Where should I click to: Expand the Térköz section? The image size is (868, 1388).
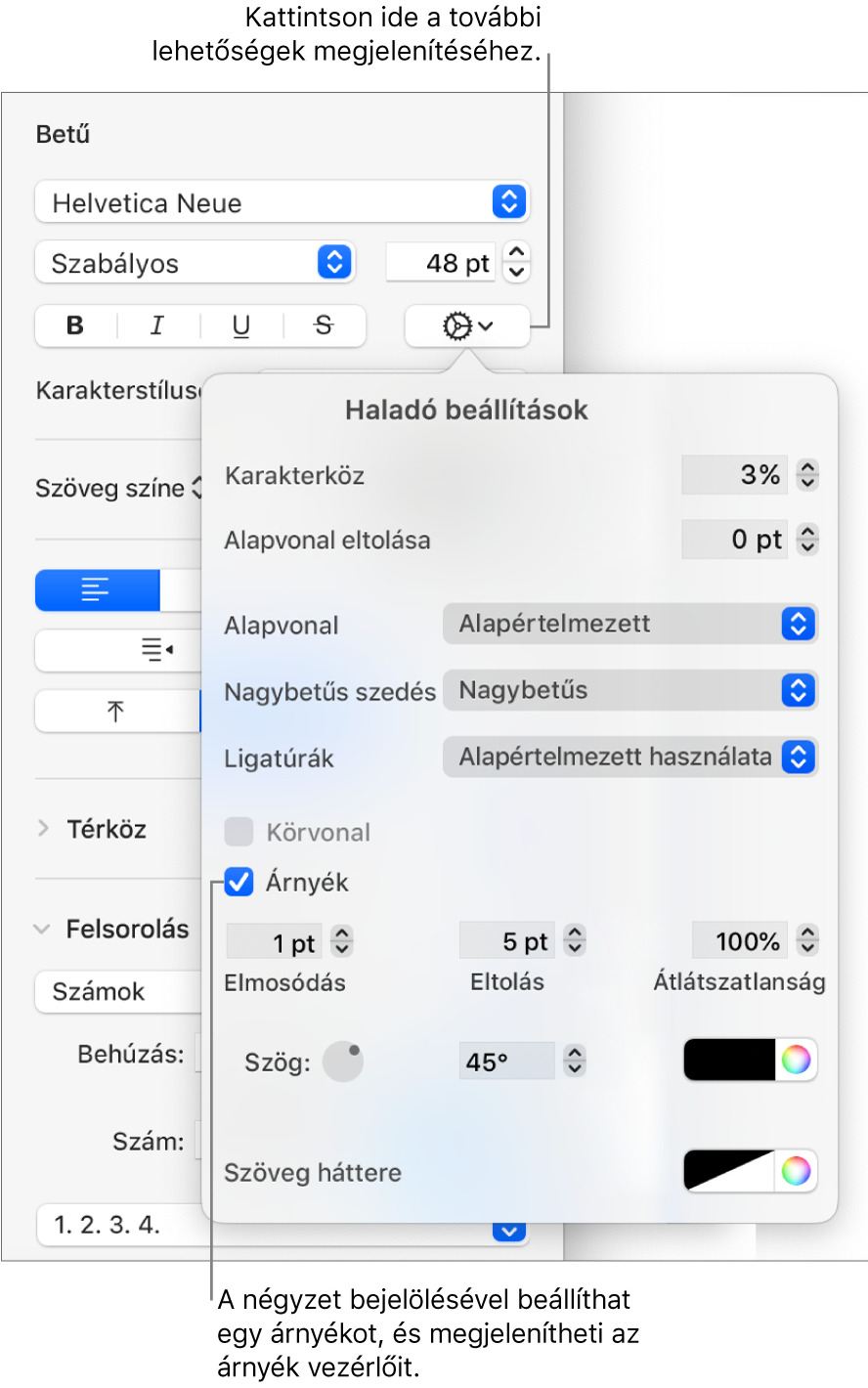(x=43, y=829)
